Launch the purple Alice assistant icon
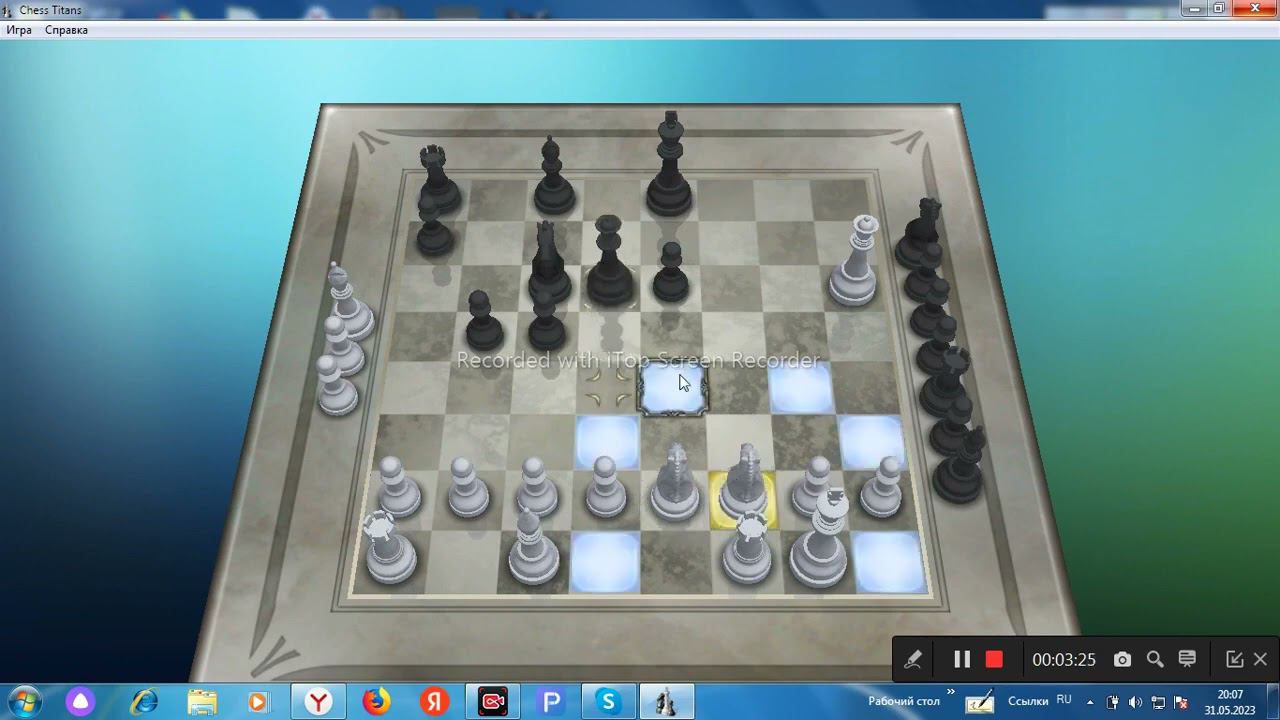Screen dimensions: 1280x720 (81, 702)
